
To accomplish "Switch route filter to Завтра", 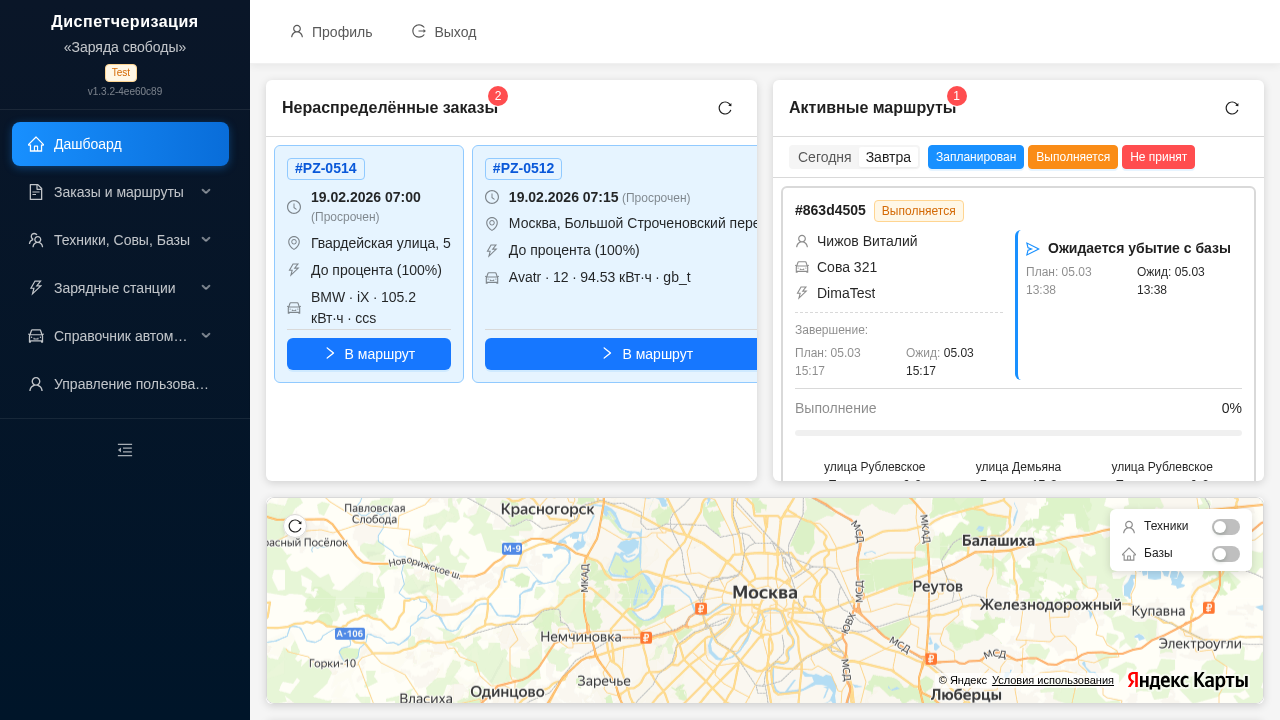I will point(888,157).
